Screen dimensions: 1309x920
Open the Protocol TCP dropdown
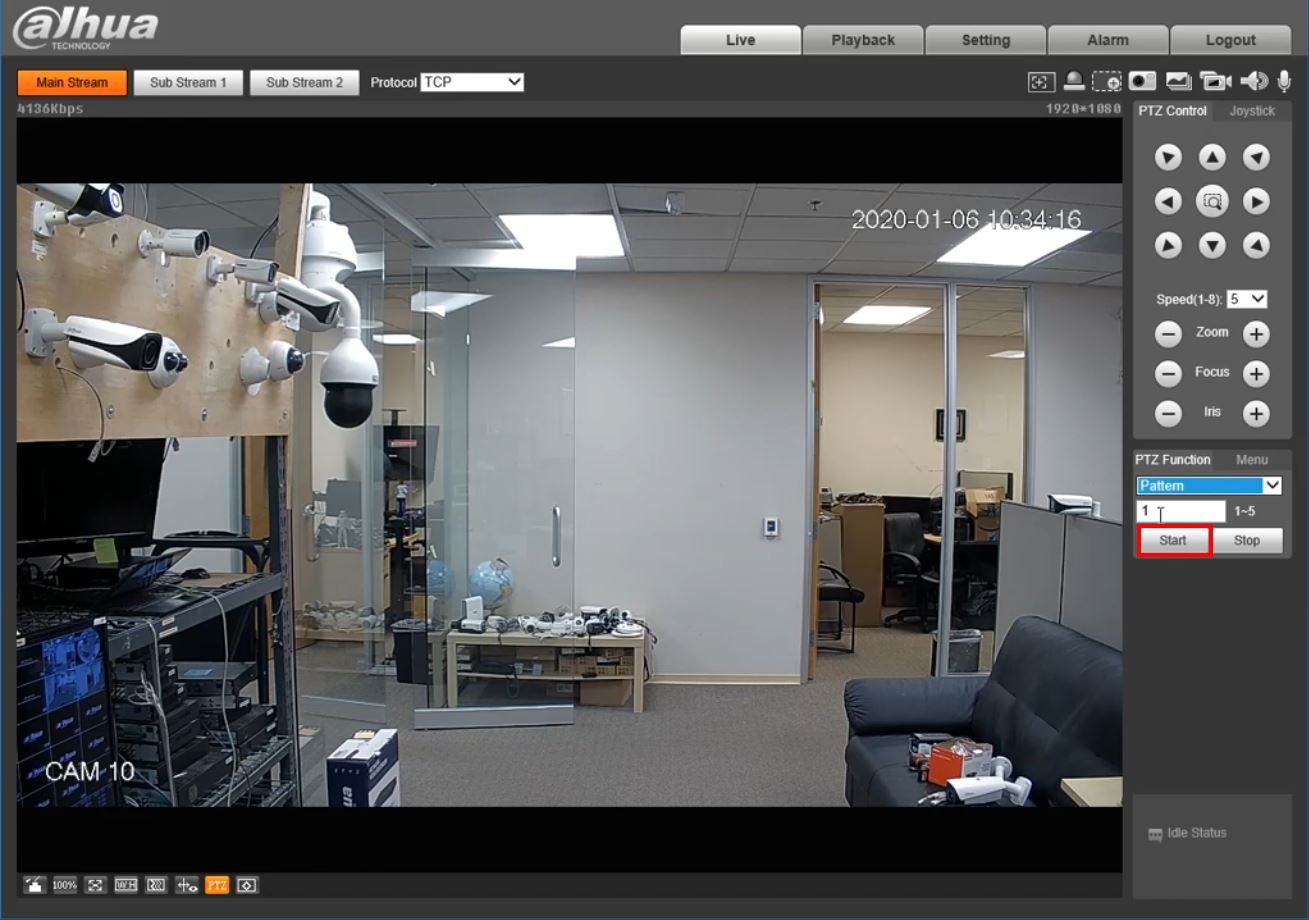pyautogui.click(x=472, y=82)
